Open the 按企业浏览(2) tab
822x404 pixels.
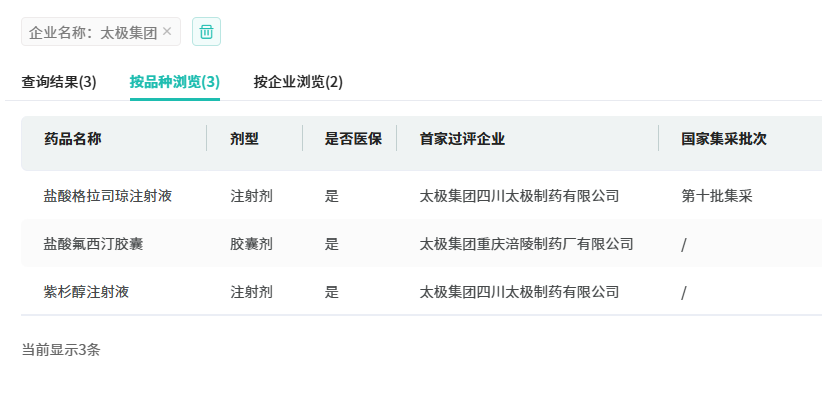(x=298, y=82)
